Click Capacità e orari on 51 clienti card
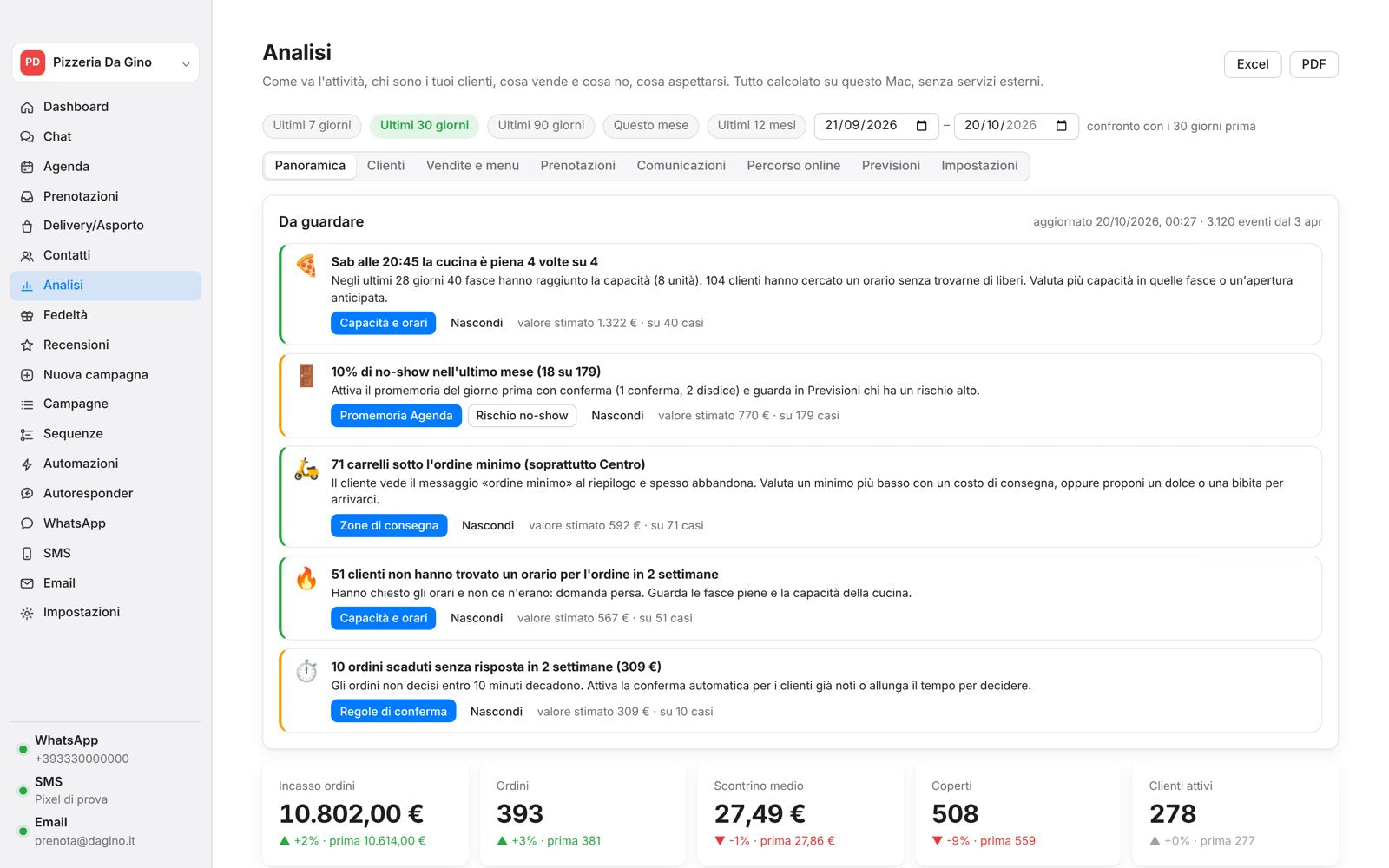 383,619
